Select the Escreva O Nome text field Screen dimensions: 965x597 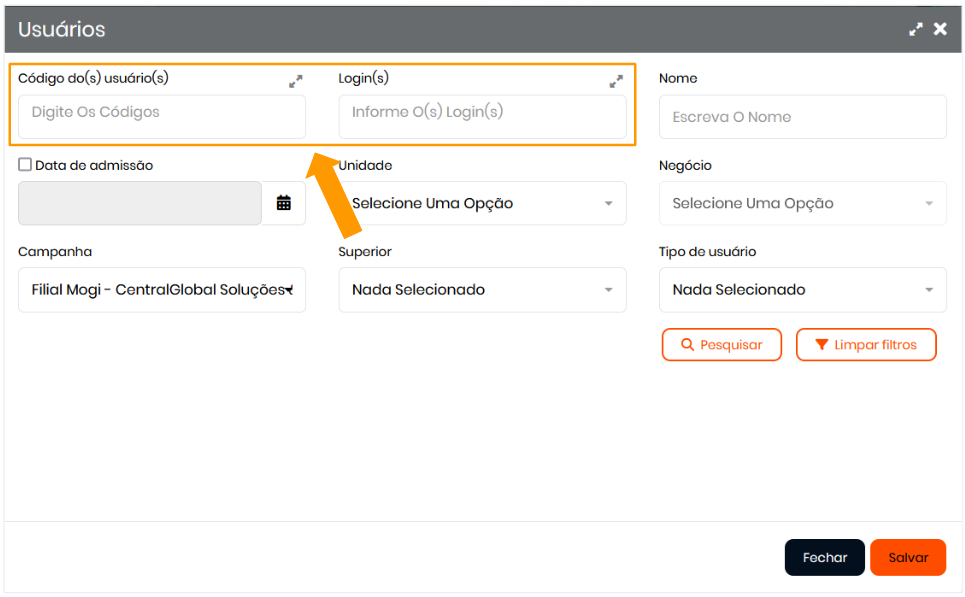[x=802, y=117]
